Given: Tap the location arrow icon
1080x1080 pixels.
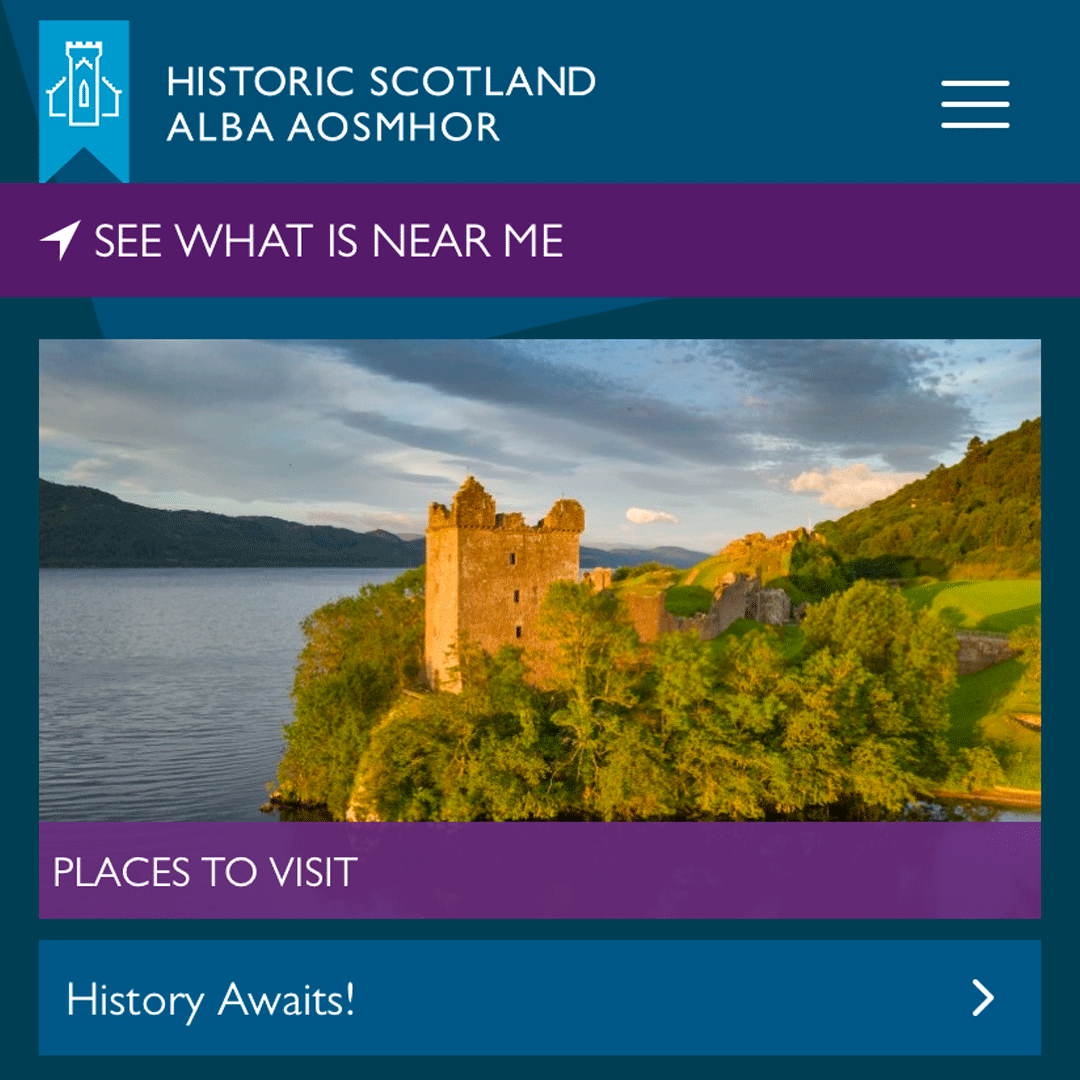Looking at the screenshot, I should tap(61, 240).
